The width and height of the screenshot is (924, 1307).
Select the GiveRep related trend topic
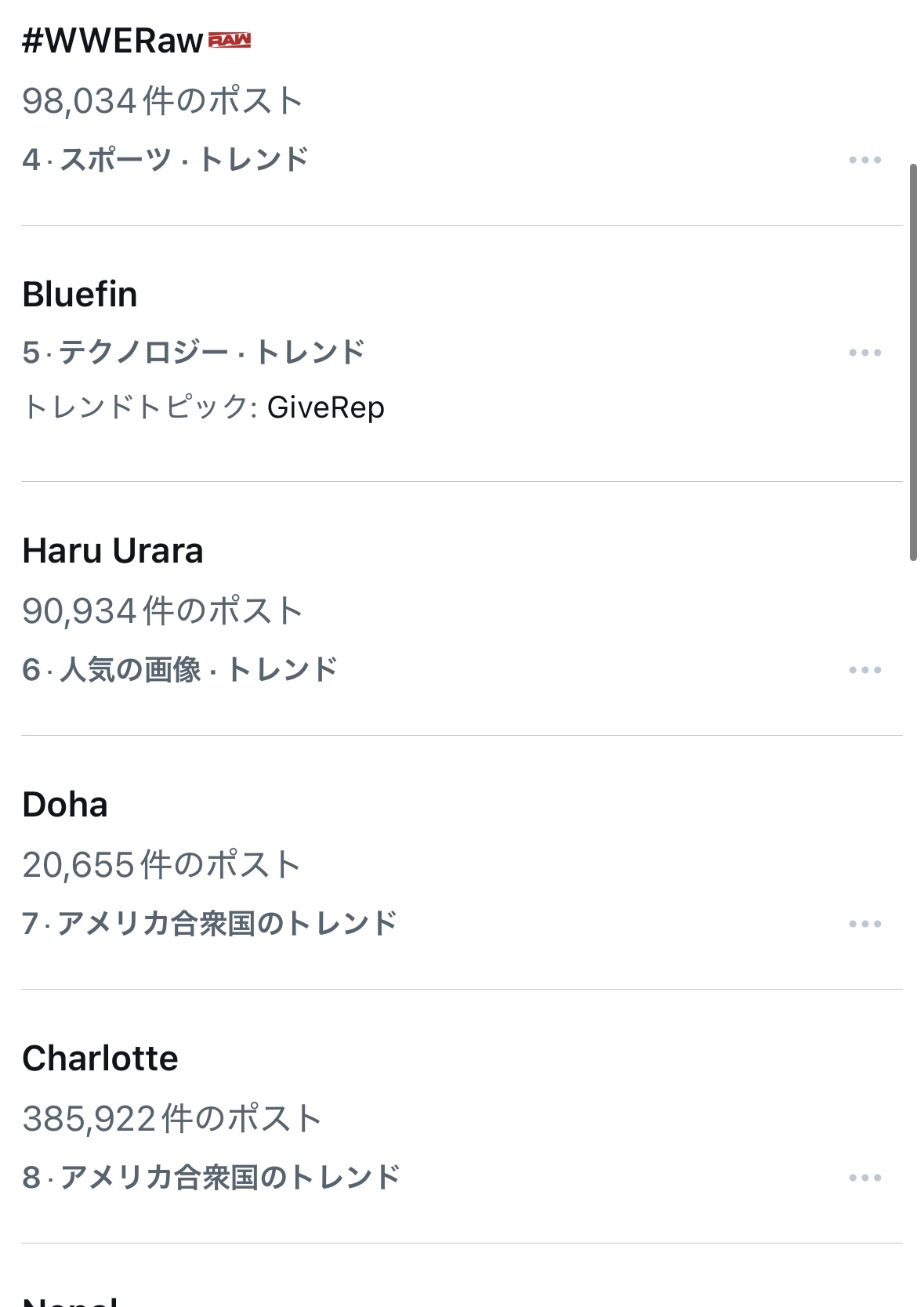click(x=326, y=407)
